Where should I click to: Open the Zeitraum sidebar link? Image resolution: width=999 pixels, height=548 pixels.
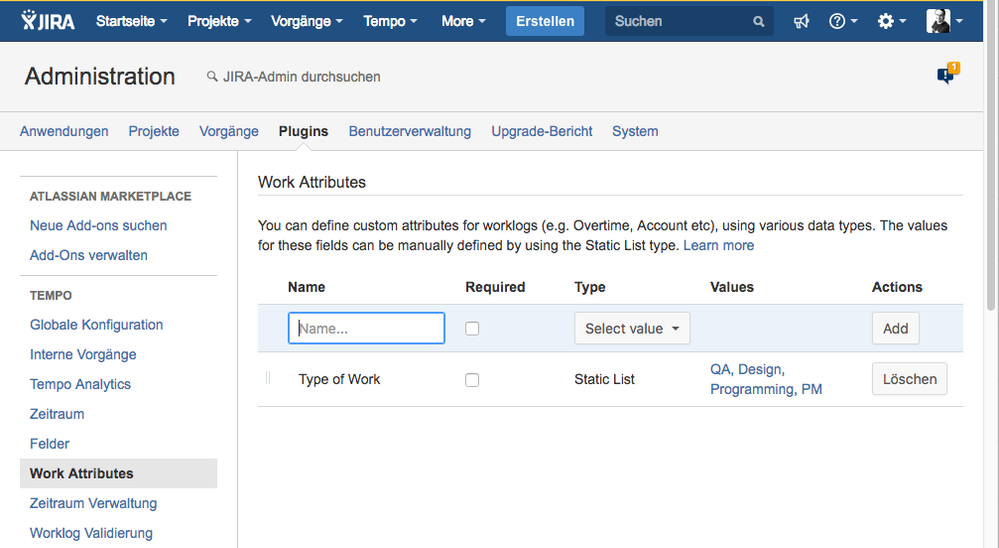pyautogui.click(x=57, y=414)
